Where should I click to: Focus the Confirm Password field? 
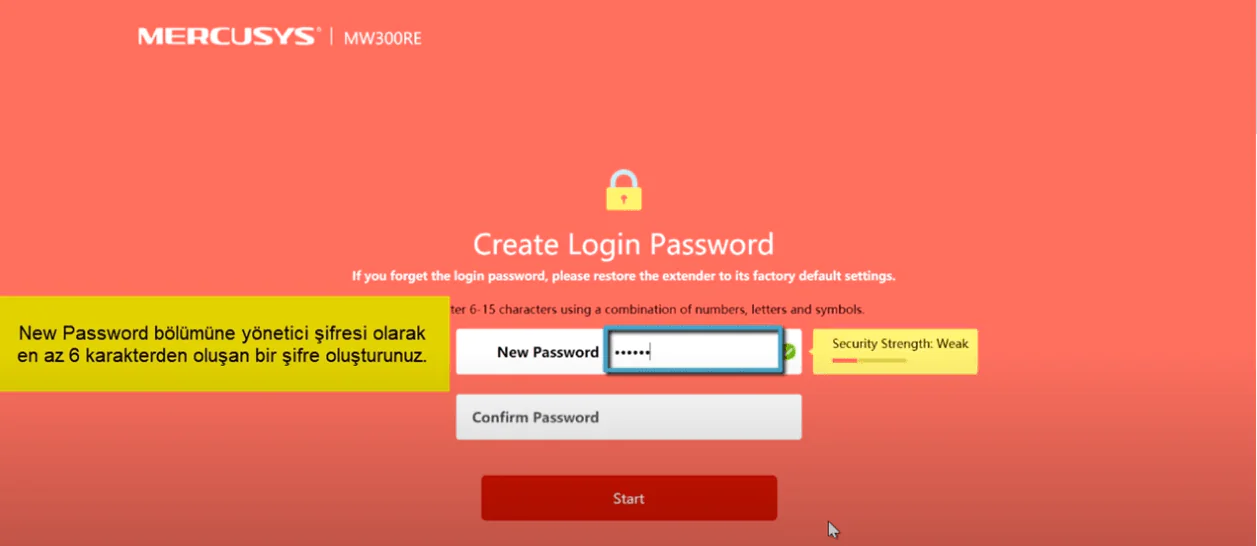[x=629, y=417]
